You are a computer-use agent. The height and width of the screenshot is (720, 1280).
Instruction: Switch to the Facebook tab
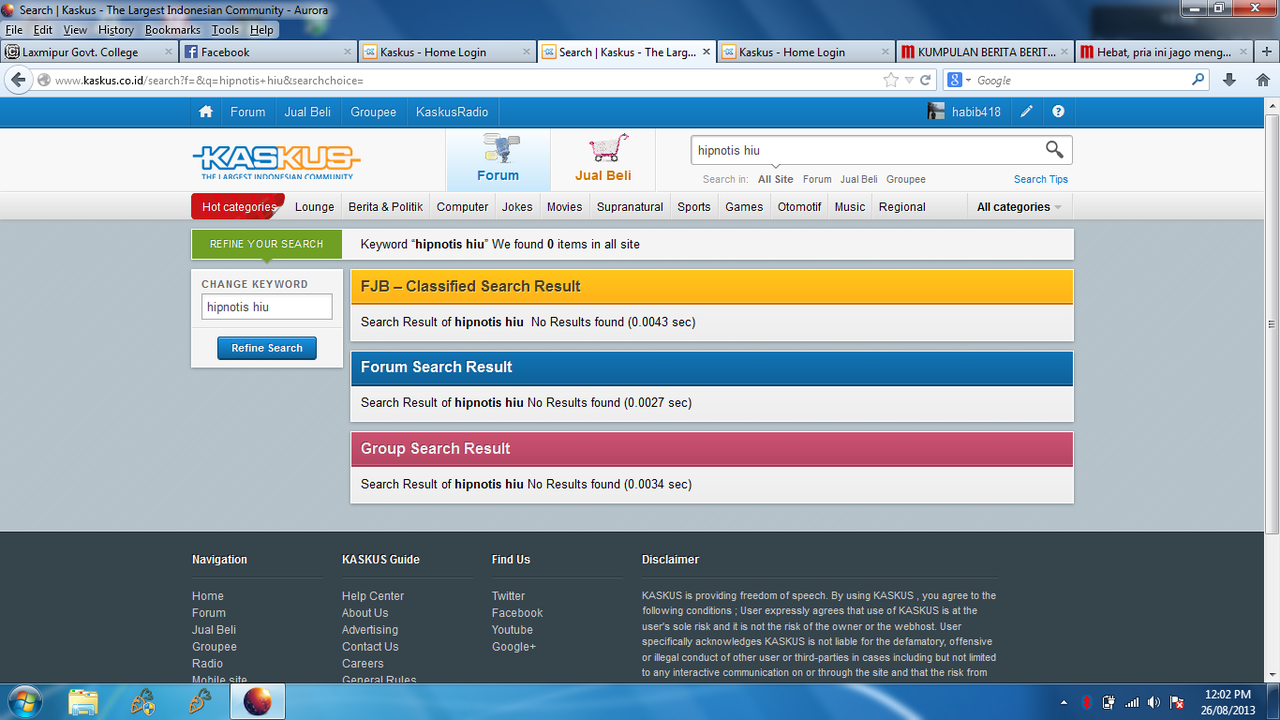click(x=268, y=52)
